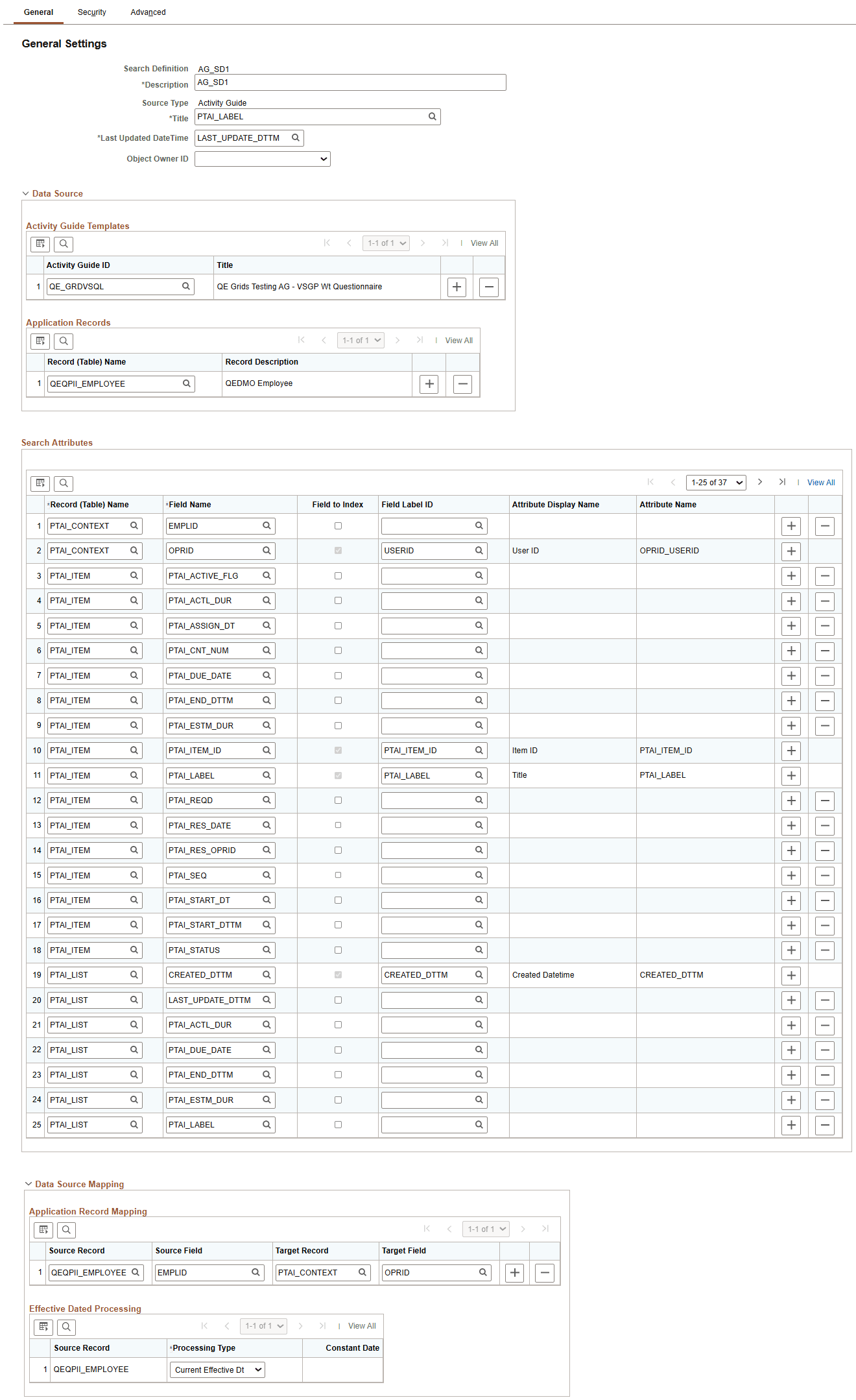Delete the QE_GRDVSQL activity guide row
Viewport: 856px width, 1400px height.
(489, 287)
